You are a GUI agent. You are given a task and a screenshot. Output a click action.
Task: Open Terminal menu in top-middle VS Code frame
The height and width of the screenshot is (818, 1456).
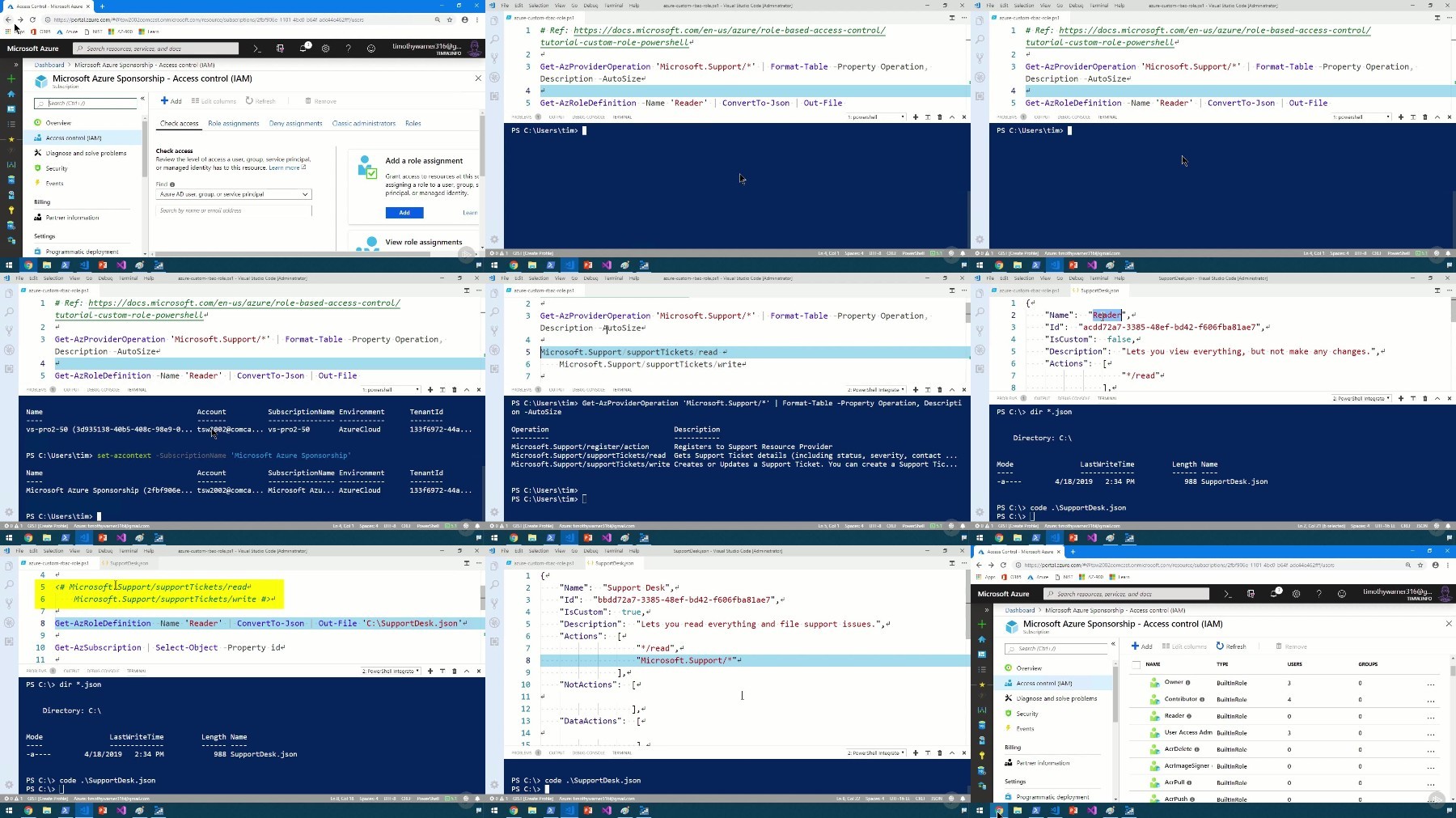614,6
